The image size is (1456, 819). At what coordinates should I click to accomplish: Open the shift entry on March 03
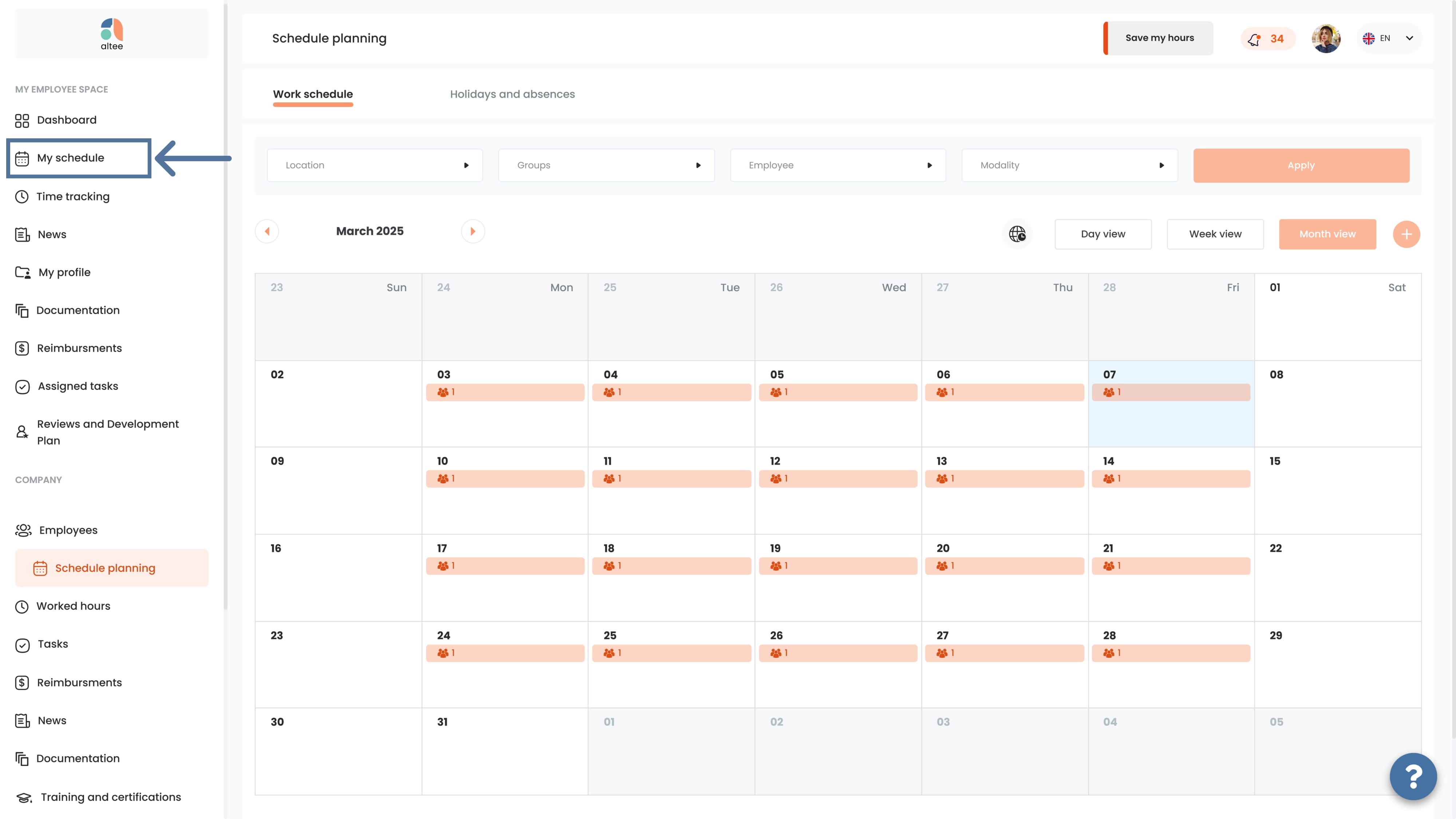coord(505,392)
